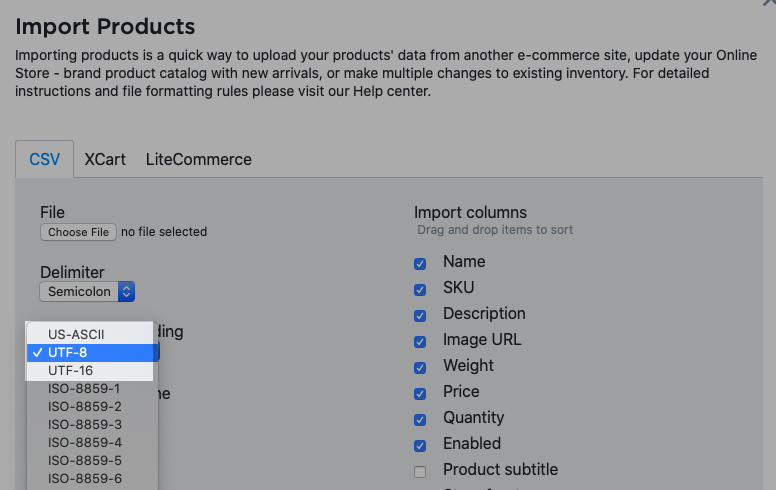776x490 pixels.
Task: Disable the Description column checkbox
Action: click(x=420, y=315)
